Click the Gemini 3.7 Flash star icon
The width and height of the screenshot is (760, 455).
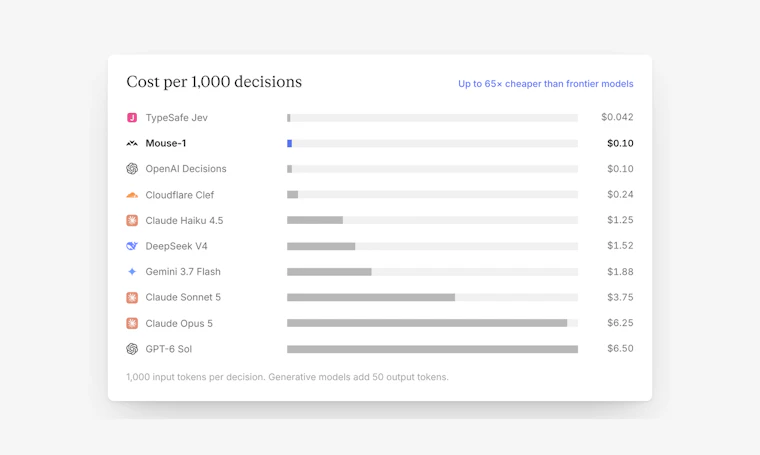point(132,272)
